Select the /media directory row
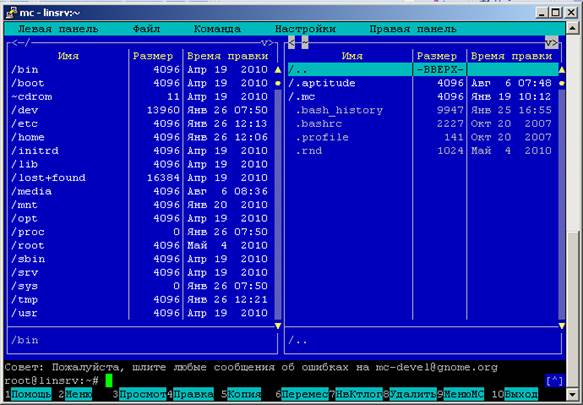Screen dimensions: 583x405 pyautogui.click(x=141, y=191)
